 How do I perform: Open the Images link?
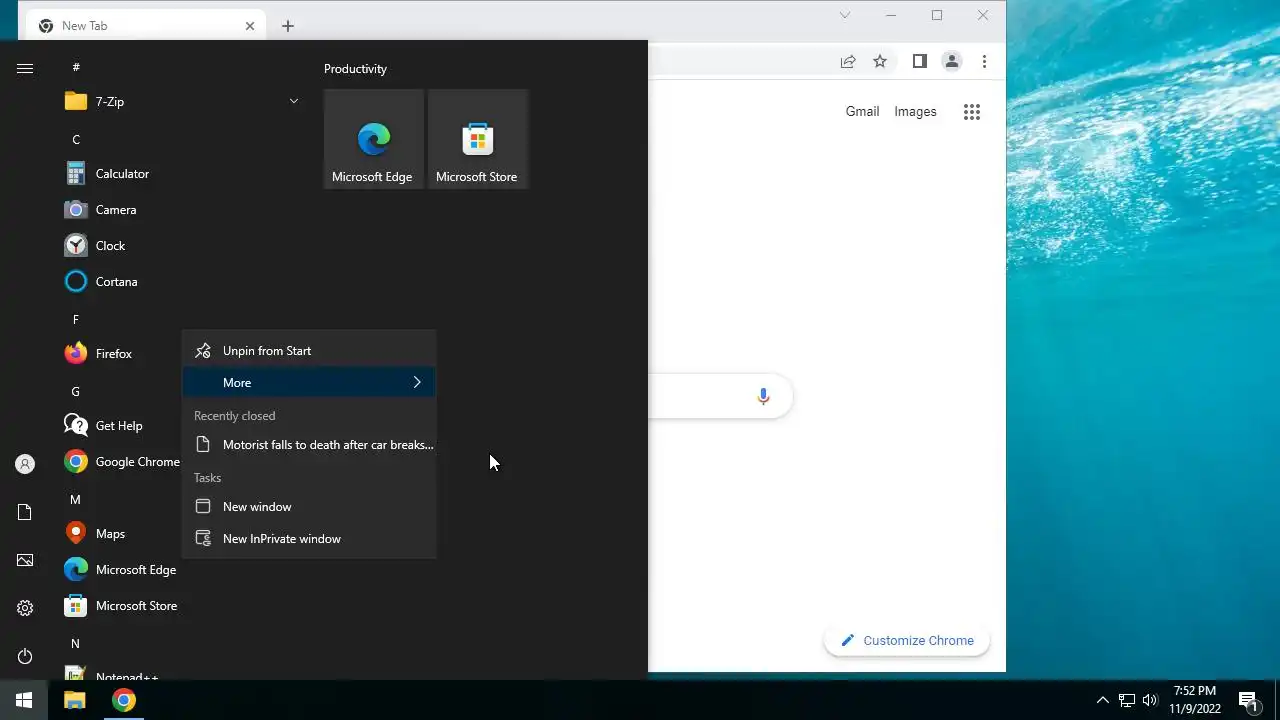click(915, 112)
